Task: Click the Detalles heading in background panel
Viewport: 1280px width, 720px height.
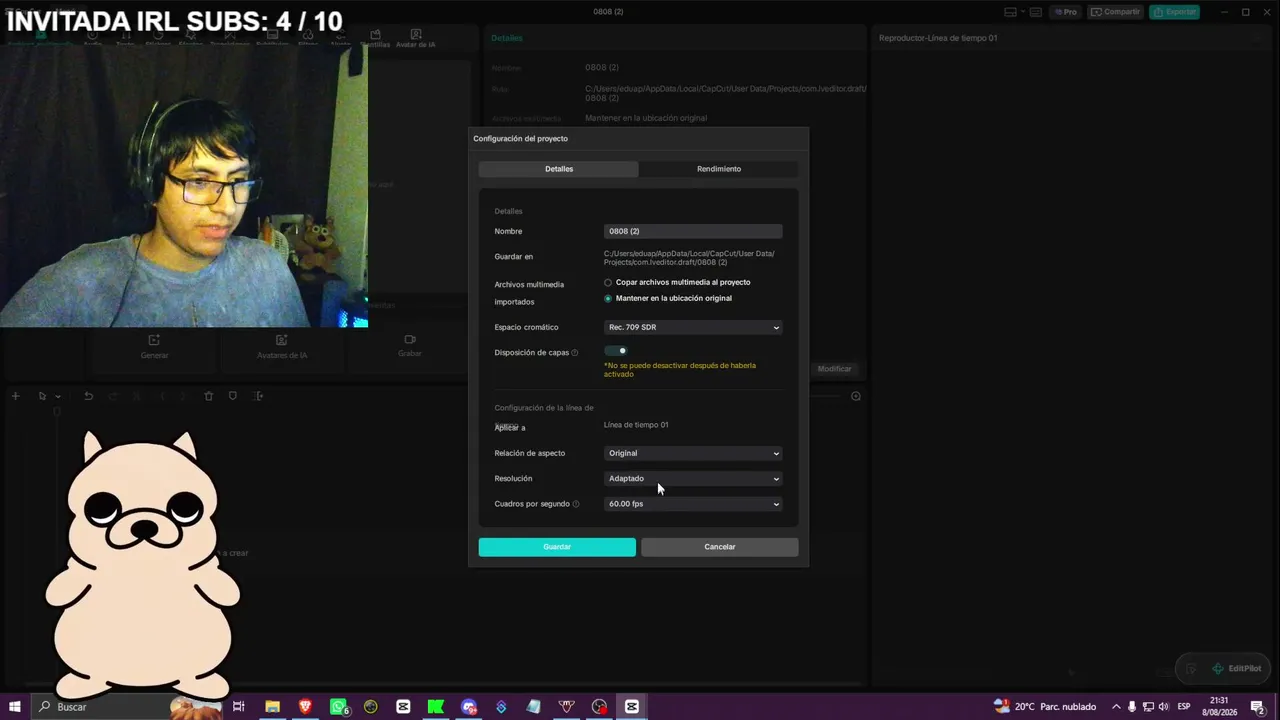Action: tap(506, 38)
